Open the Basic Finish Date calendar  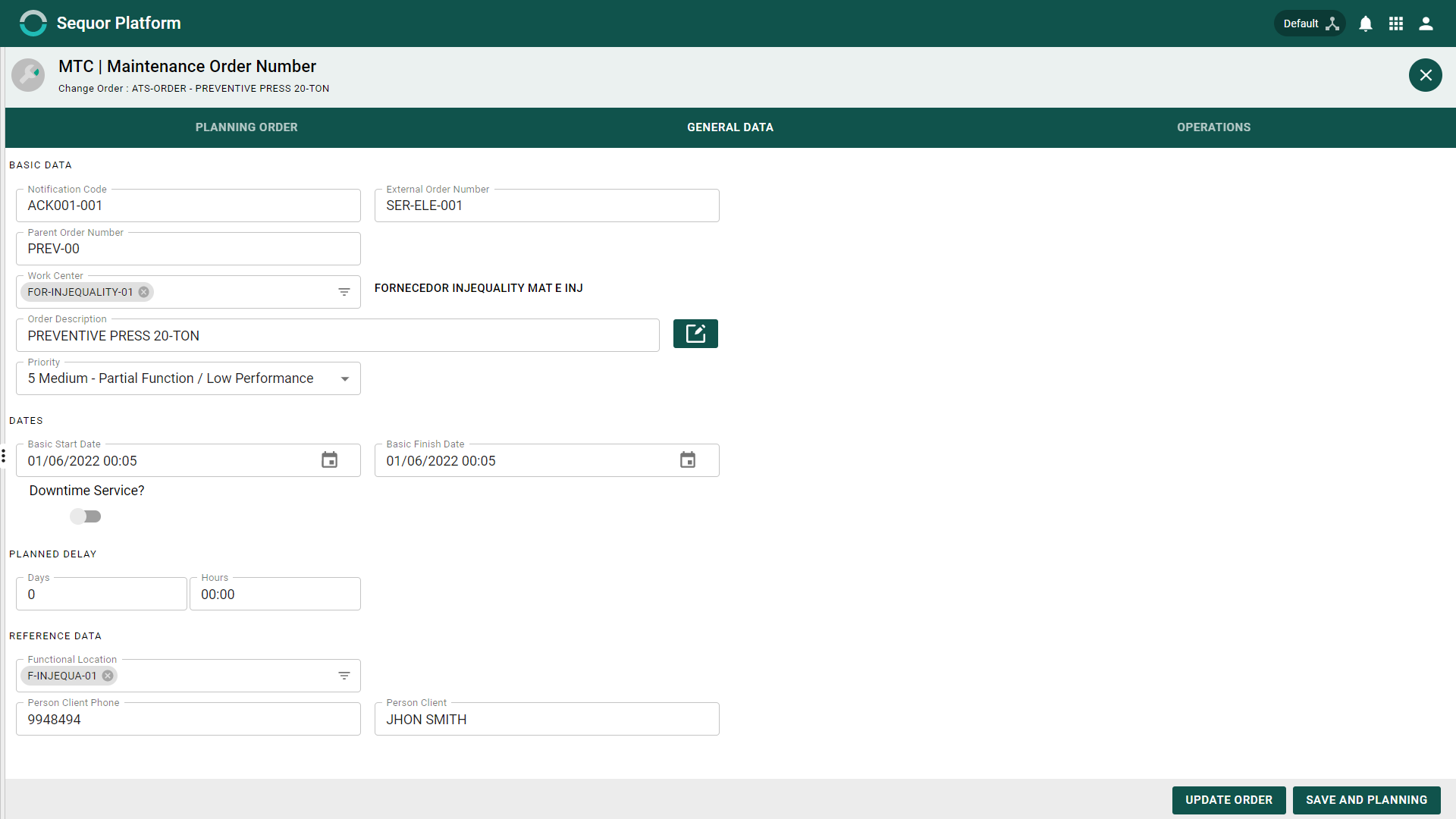688,460
